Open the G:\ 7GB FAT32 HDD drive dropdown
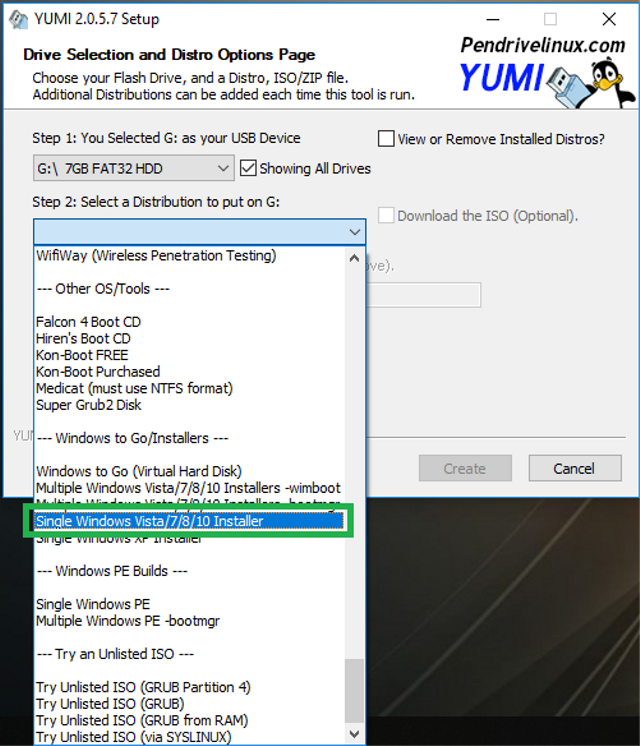640x746 pixels. 133,168
